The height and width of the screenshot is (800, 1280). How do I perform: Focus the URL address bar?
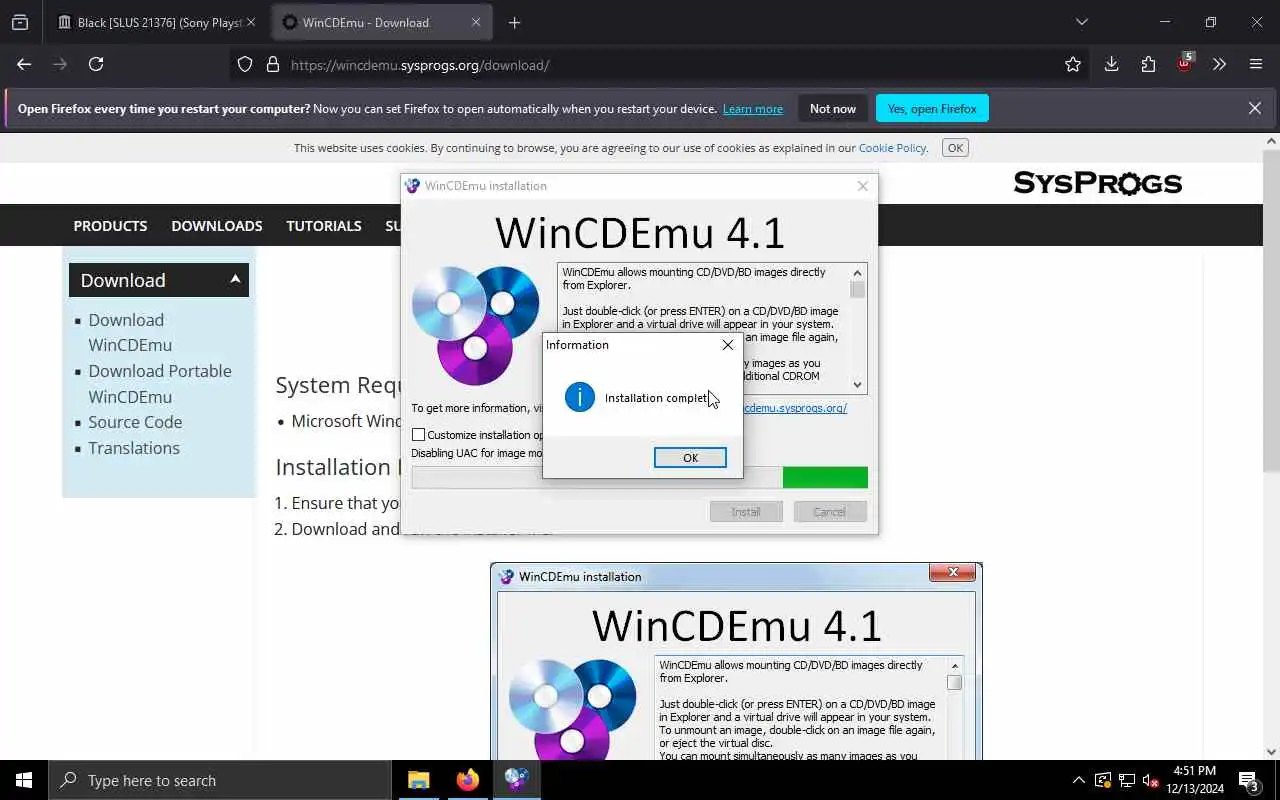pyautogui.click(x=660, y=65)
